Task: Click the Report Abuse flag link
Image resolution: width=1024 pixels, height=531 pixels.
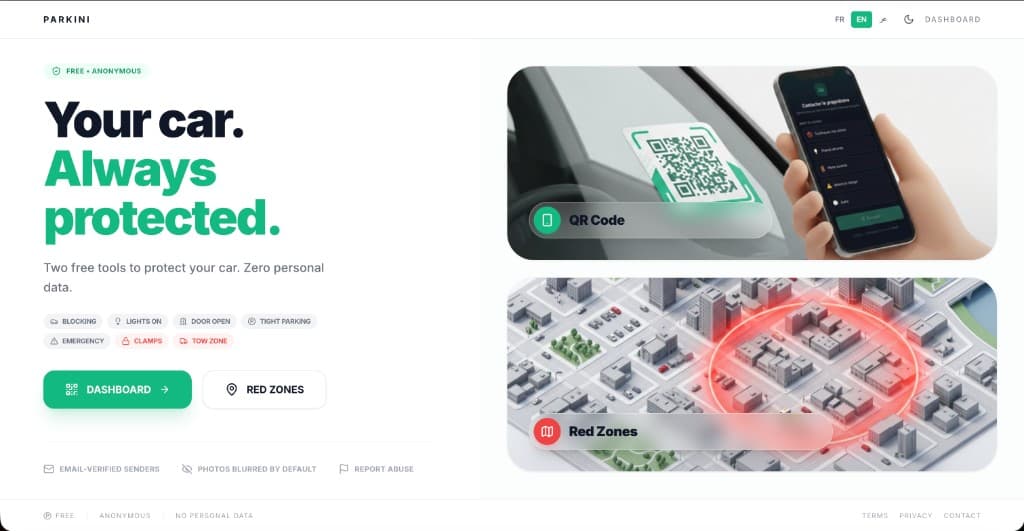Action: [x=376, y=469]
